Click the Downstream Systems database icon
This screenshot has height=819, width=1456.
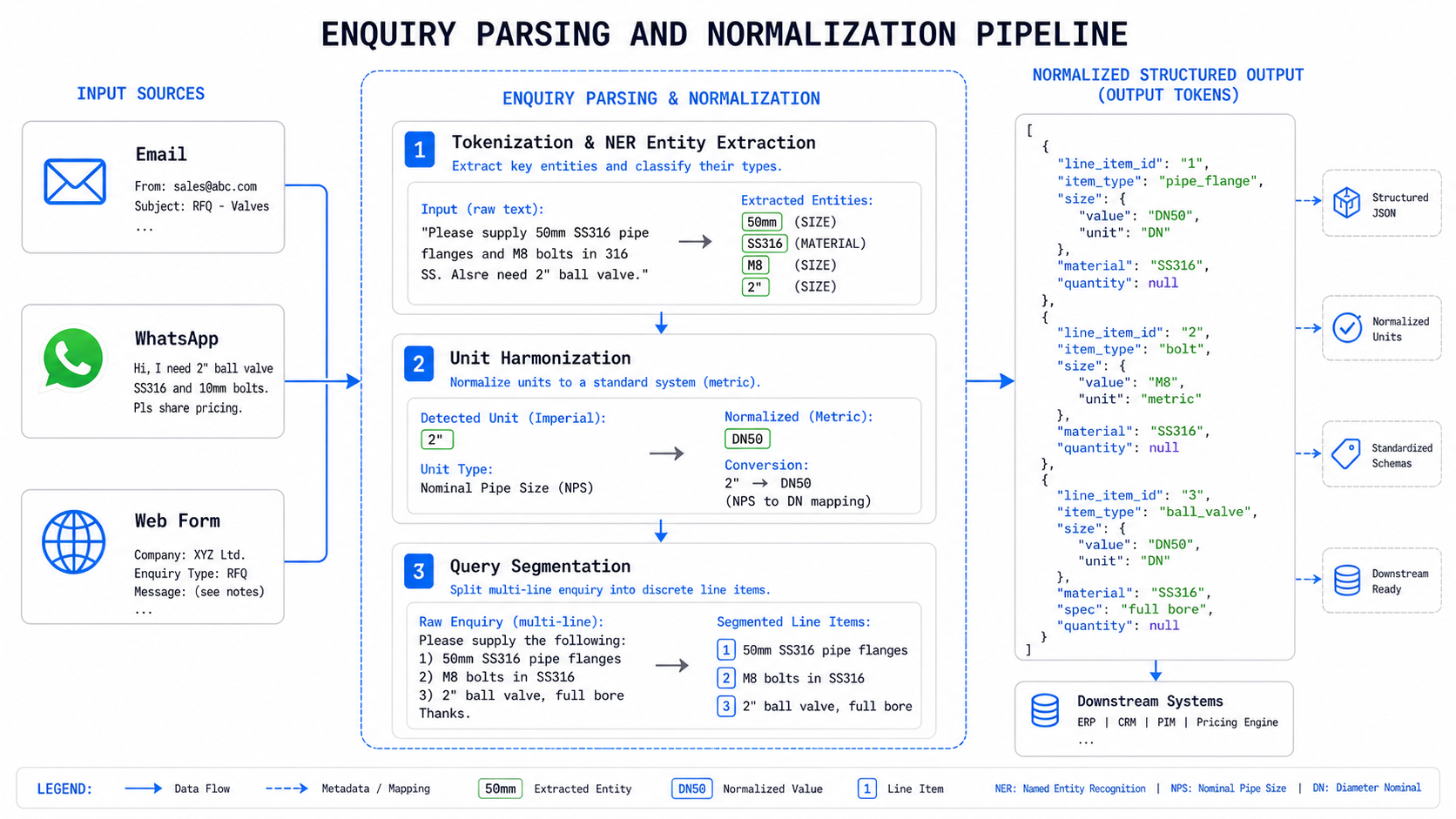click(x=1045, y=710)
